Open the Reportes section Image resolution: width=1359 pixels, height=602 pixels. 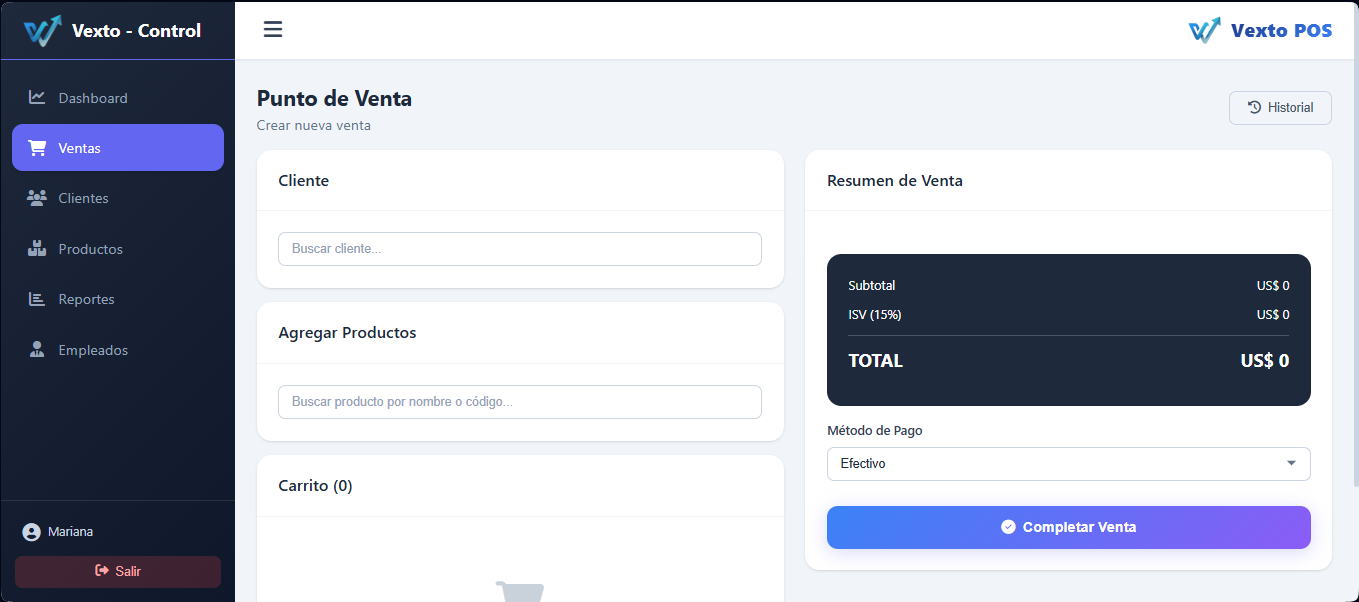click(x=118, y=299)
